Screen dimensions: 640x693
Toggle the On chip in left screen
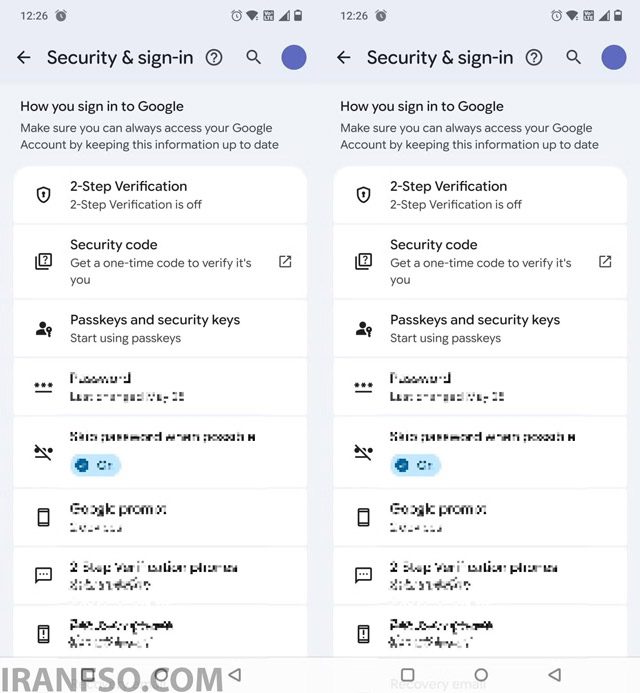[x=95, y=465]
